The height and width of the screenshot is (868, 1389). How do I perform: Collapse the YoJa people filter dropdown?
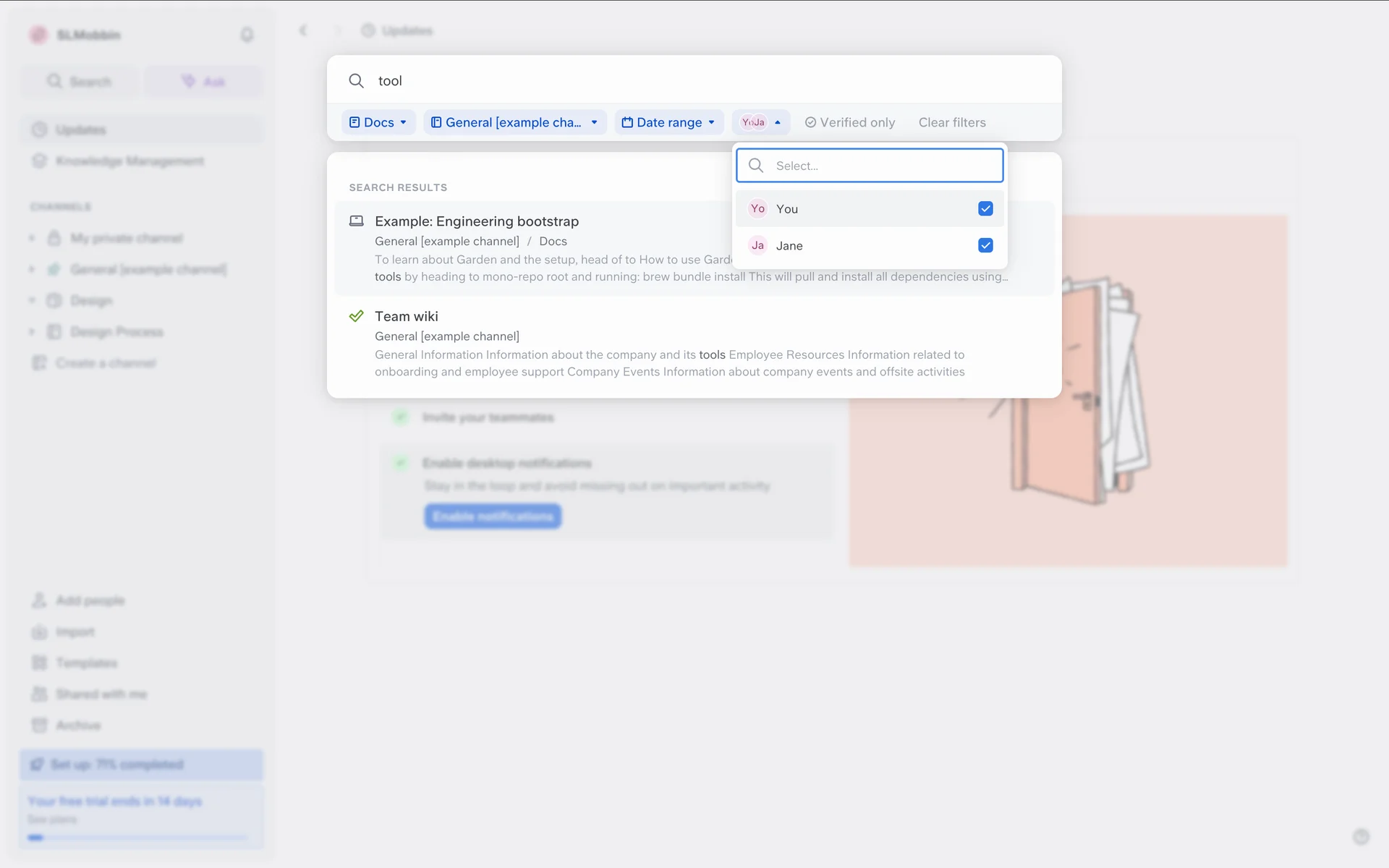click(x=761, y=123)
